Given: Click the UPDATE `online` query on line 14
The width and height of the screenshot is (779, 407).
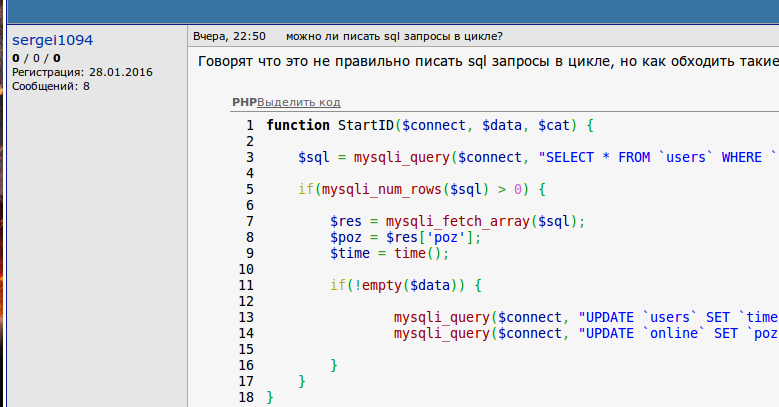Looking at the screenshot, I should 586,333.
